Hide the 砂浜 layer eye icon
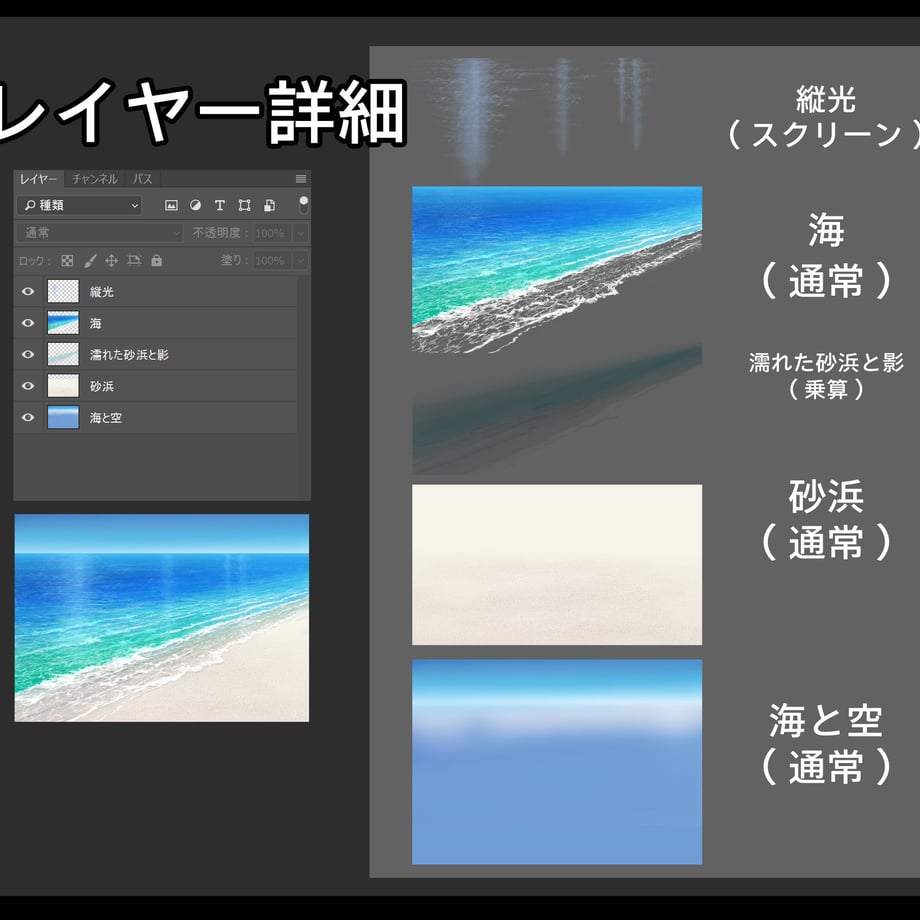Viewport: 920px width, 920px height. 28,386
